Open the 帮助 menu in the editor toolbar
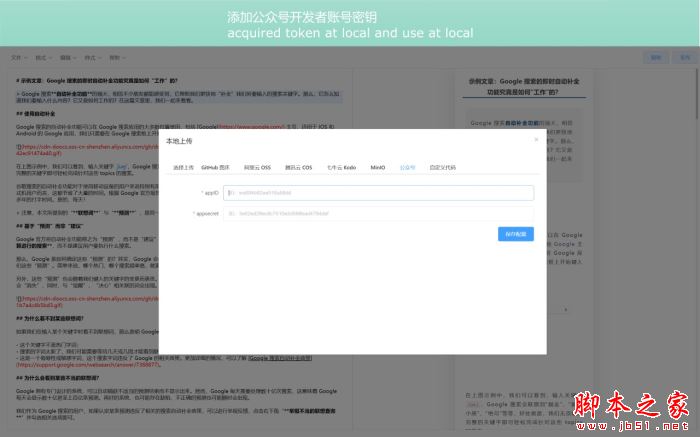Screen dimensions: 700x437 tap(117, 58)
